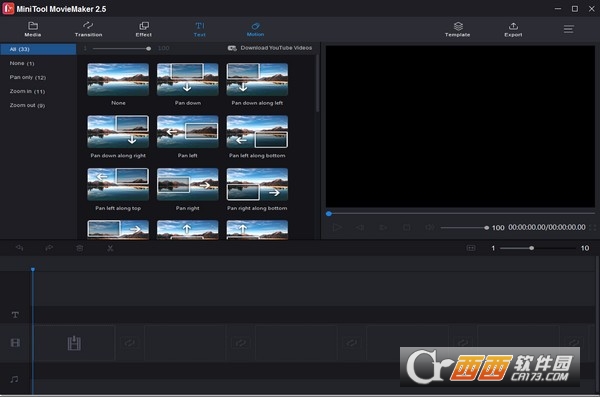
Task: Select Pan left along top motion
Action: coord(118,185)
